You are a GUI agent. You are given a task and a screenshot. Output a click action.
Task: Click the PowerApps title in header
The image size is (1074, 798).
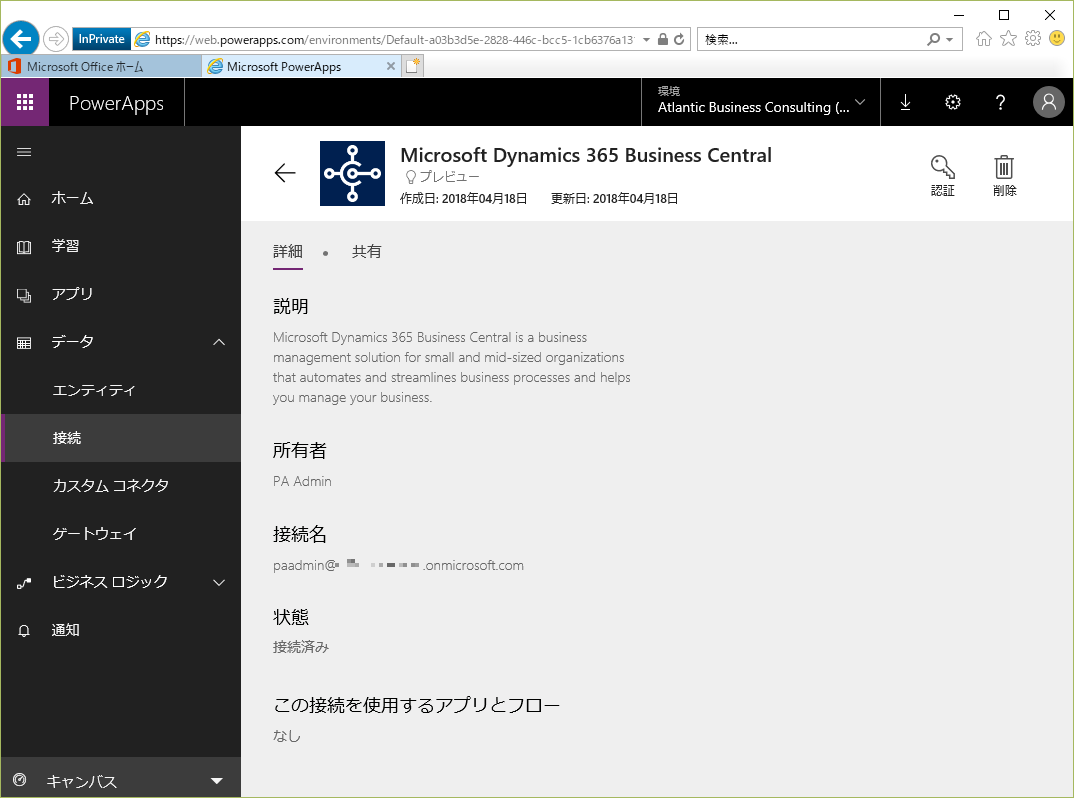[x=116, y=103]
